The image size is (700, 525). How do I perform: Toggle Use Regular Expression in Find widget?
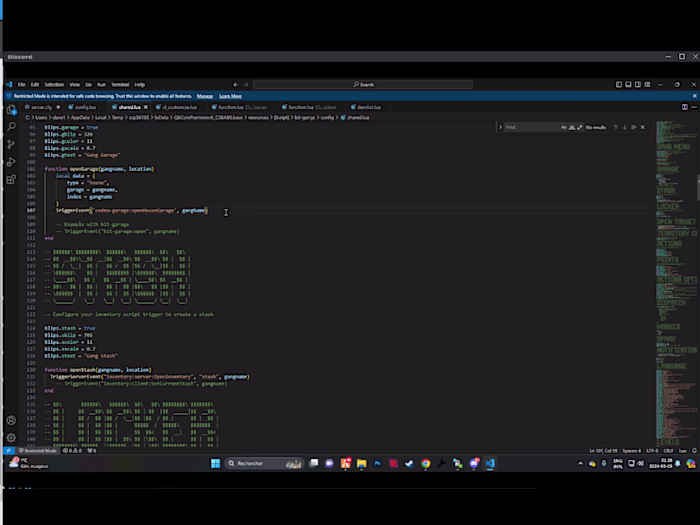(579, 127)
